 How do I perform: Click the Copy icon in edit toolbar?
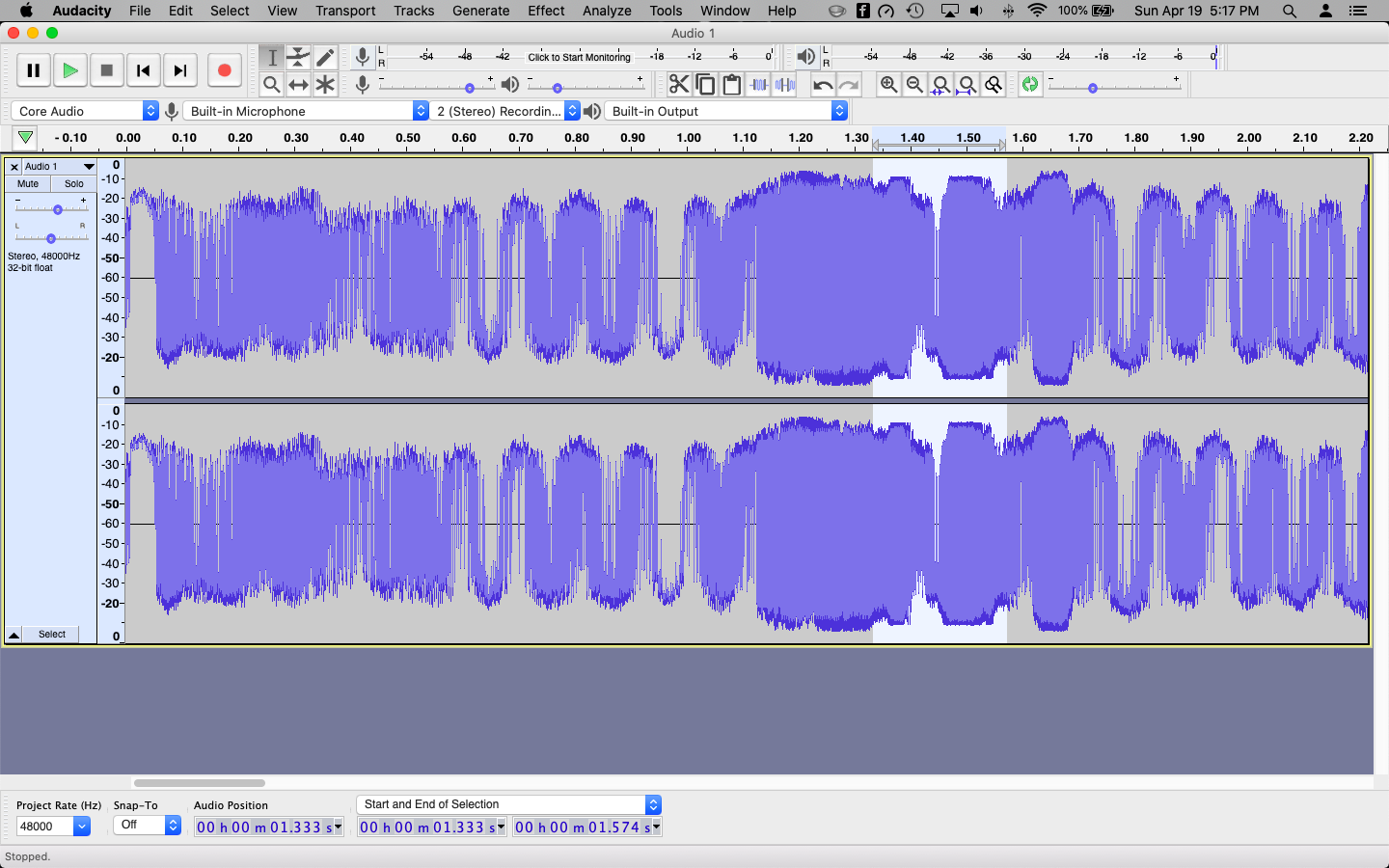[705, 85]
